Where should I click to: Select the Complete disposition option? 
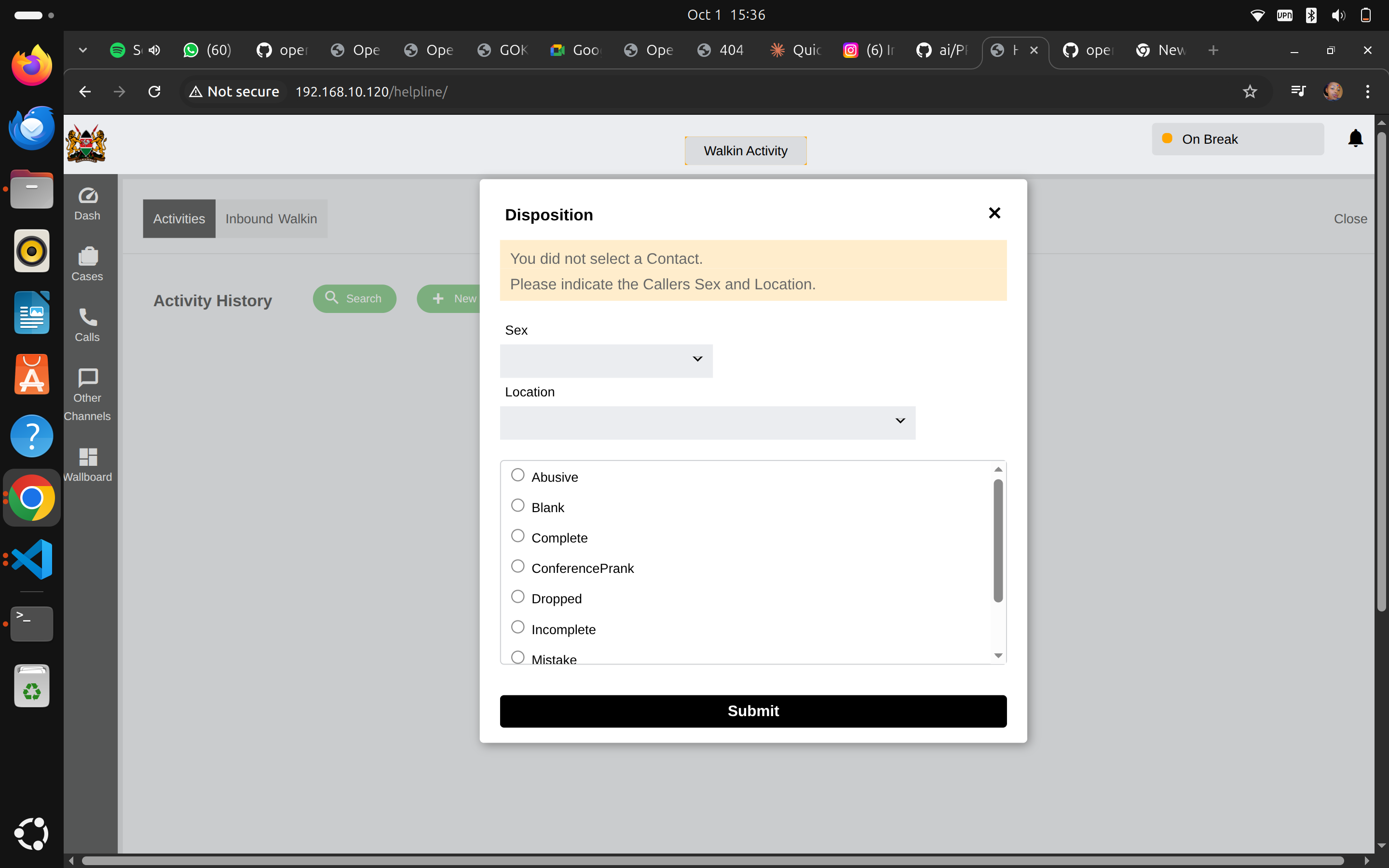(517, 536)
